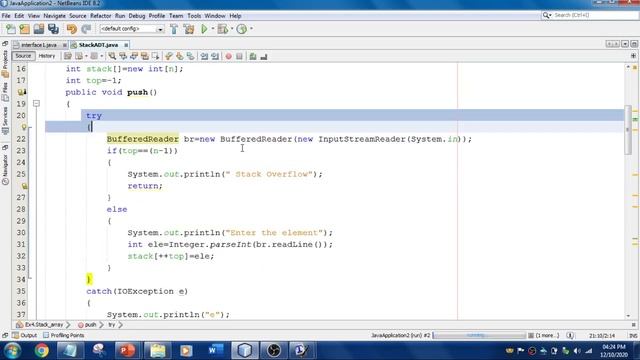Open the Refactor menu
Image resolution: width=640 pixels, height=360 pixels.
coord(100,16)
